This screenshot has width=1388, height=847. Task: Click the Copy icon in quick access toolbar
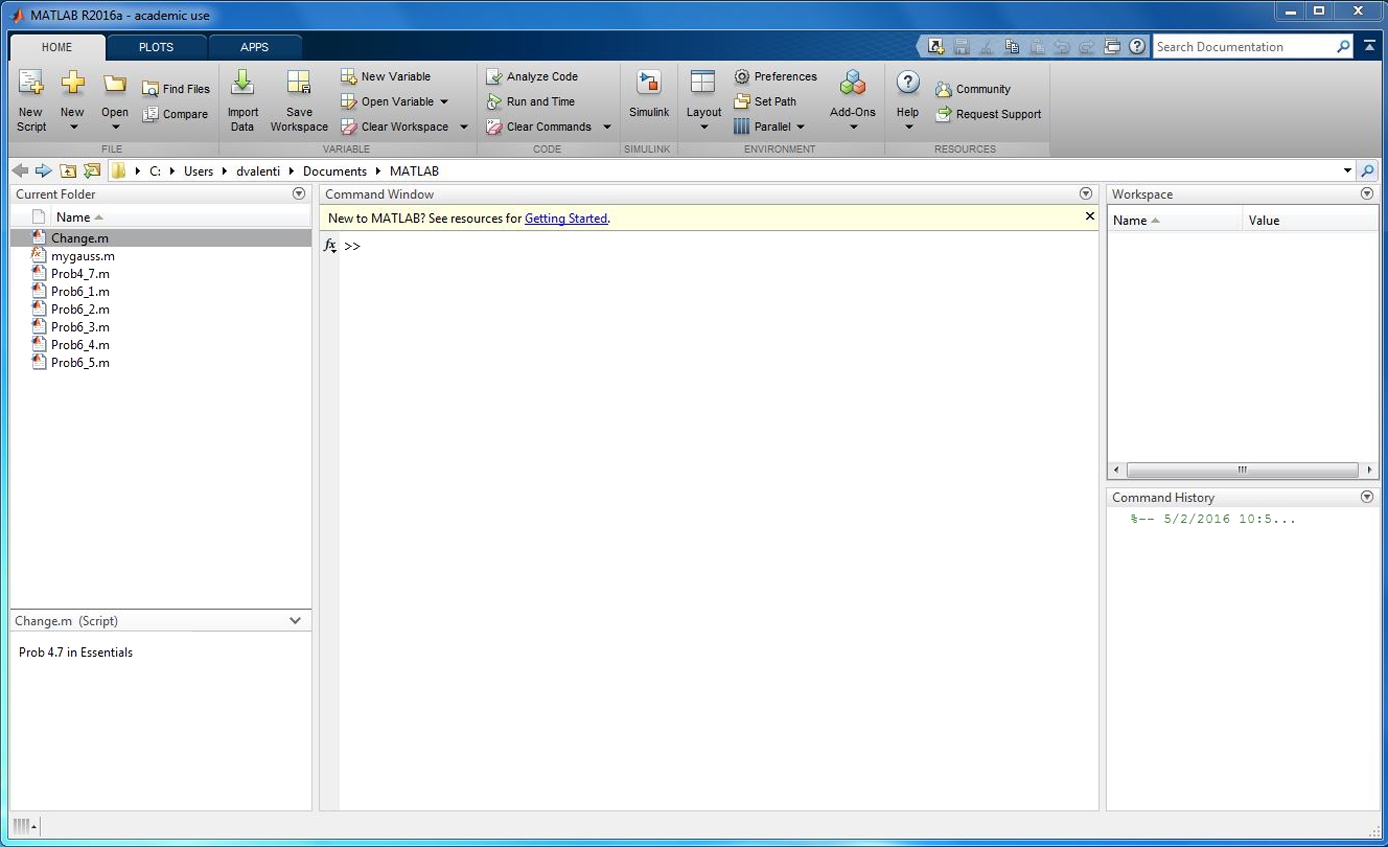point(1012,46)
